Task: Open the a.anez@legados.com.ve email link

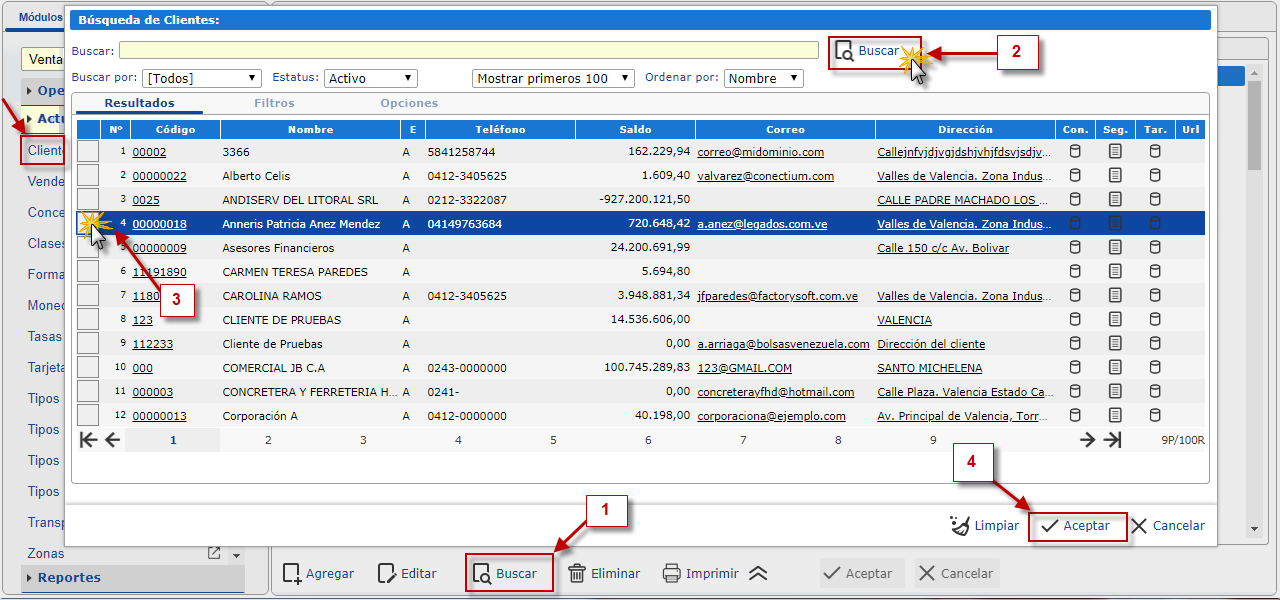Action: pos(762,224)
